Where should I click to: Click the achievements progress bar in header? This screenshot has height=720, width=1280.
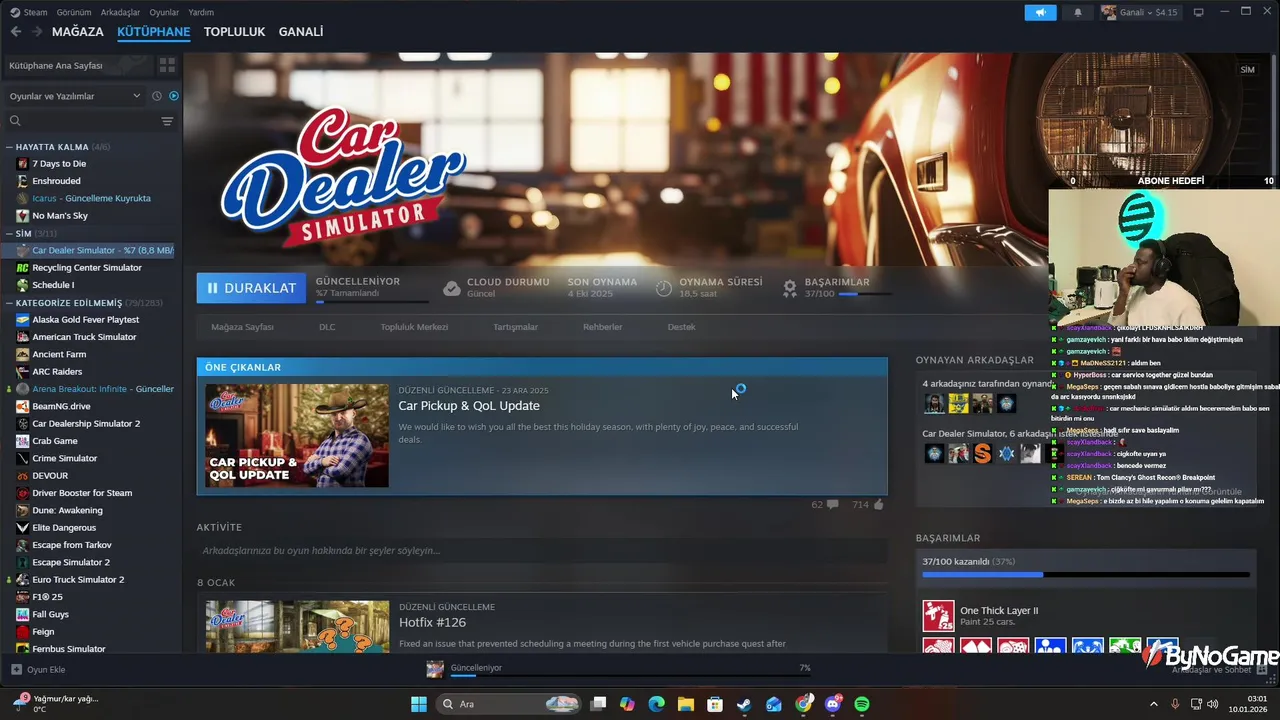pyautogui.click(x=865, y=295)
